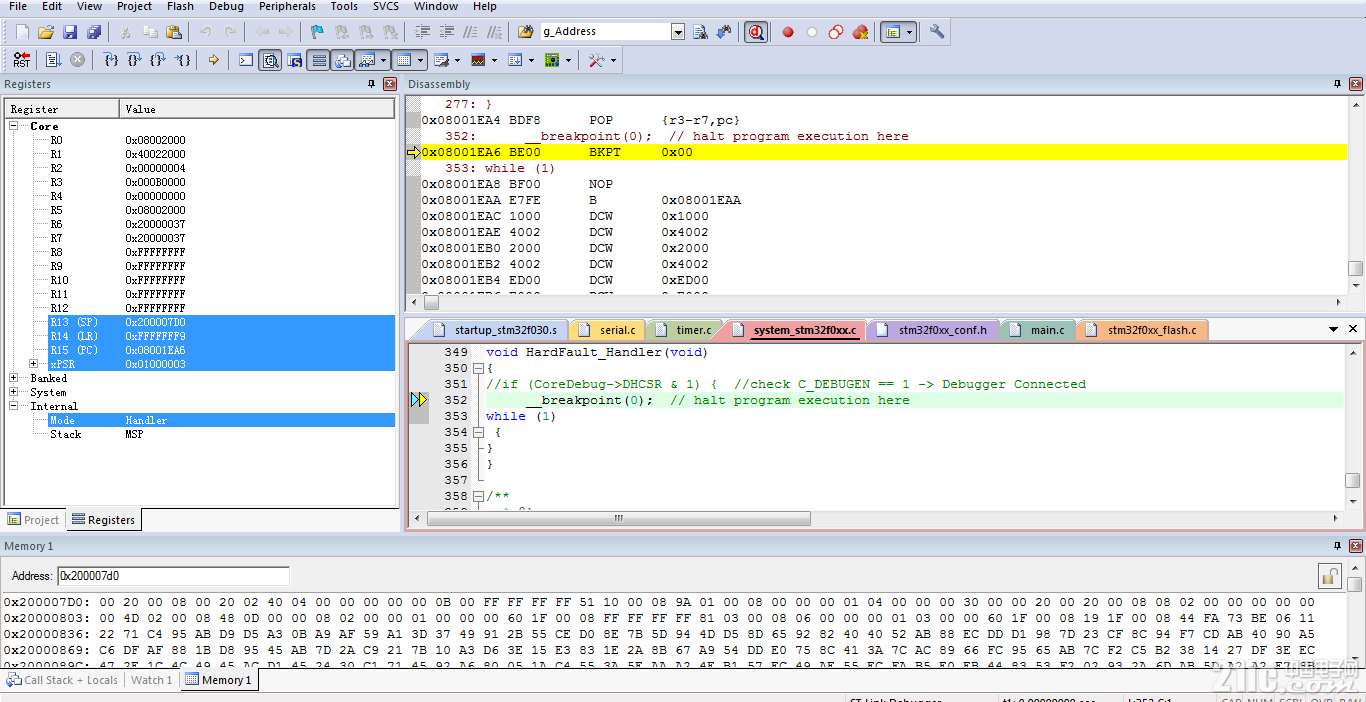Click the code editor horizontal scrollbar thumb

618,518
